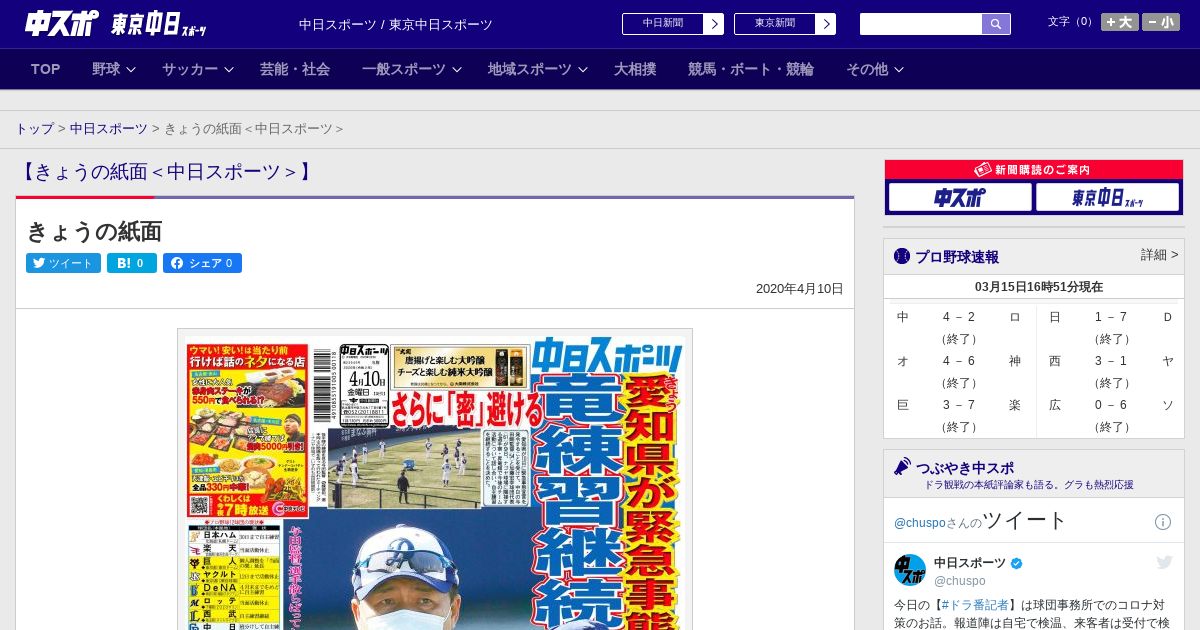Click the search magnifier button
The image size is (1200, 630).
pos(996,24)
